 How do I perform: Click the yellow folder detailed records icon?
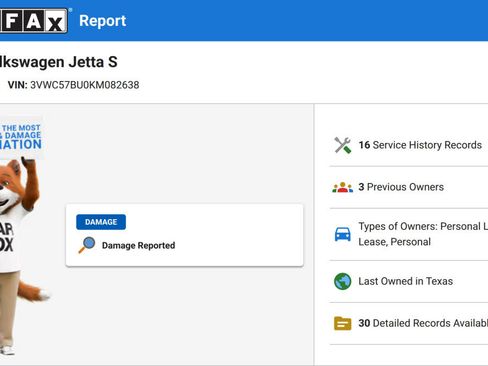[x=343, y=323]
